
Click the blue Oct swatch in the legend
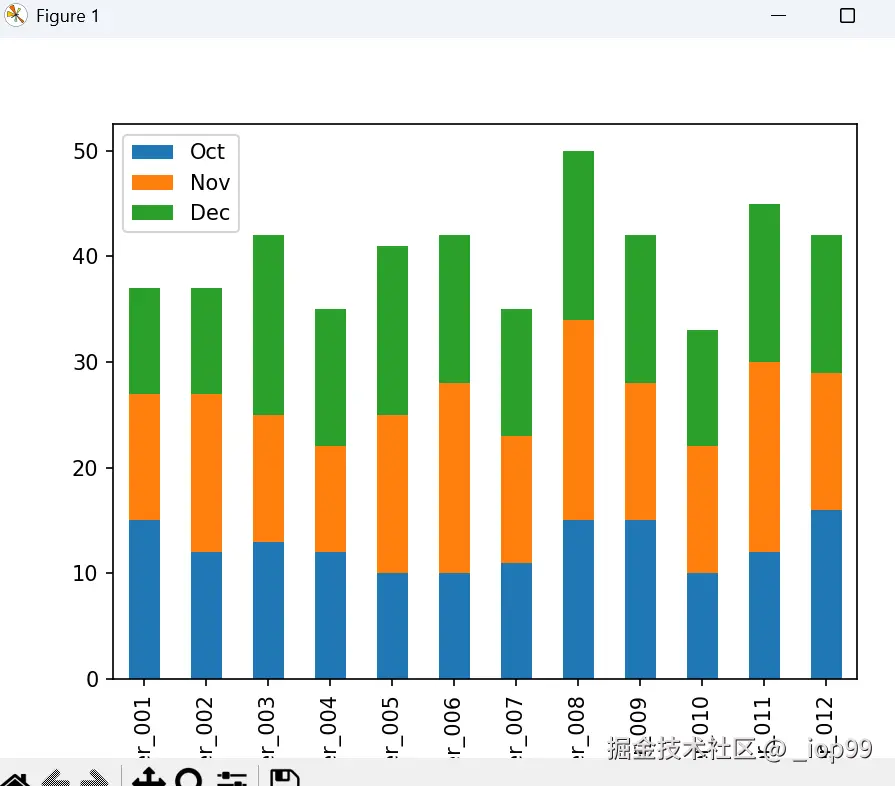click(152, 152)
